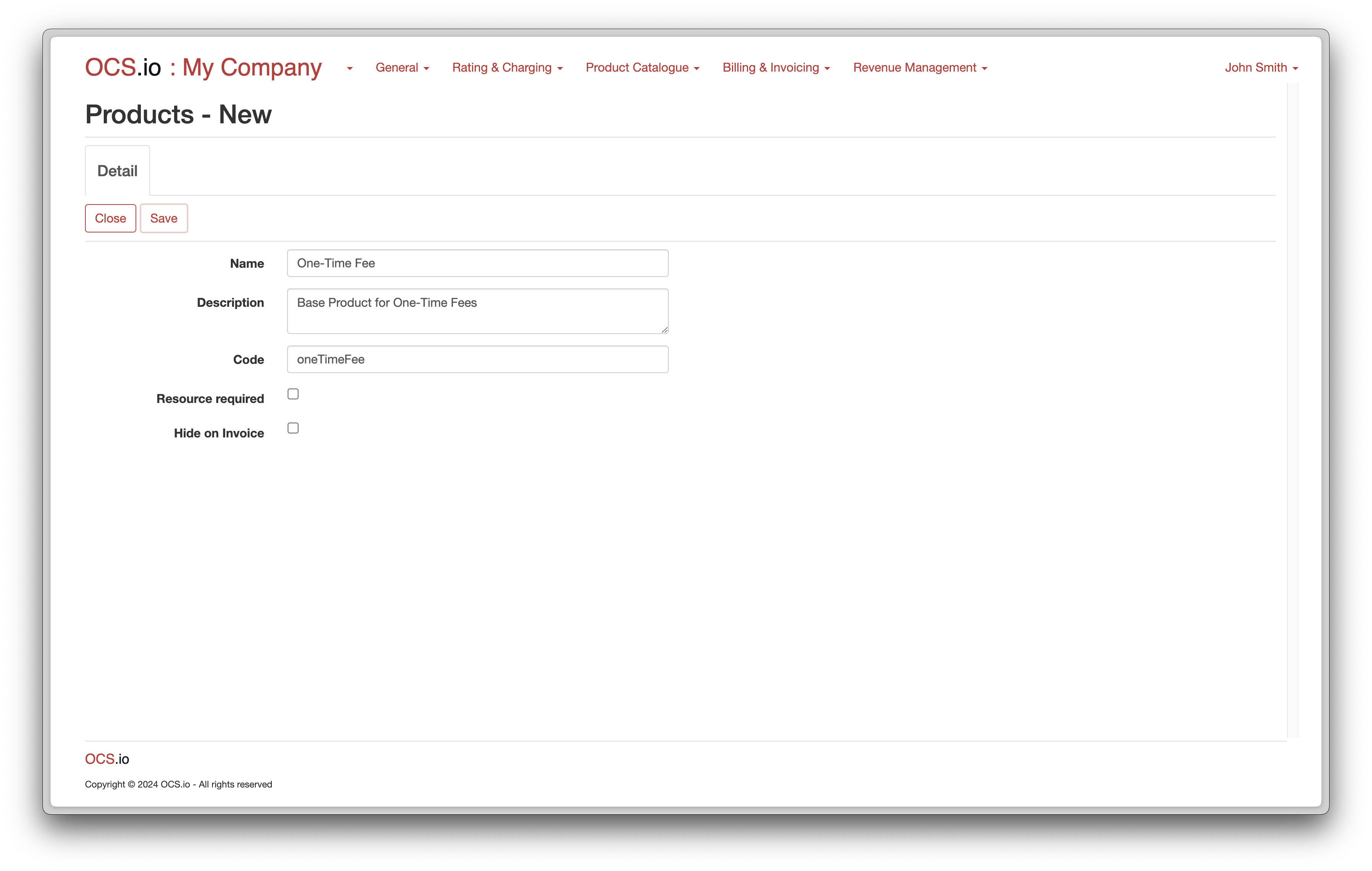This screenshot has height=871, width=1372.
Task: Open the Revenue Management menu
Action: click(x=920, y=68)
